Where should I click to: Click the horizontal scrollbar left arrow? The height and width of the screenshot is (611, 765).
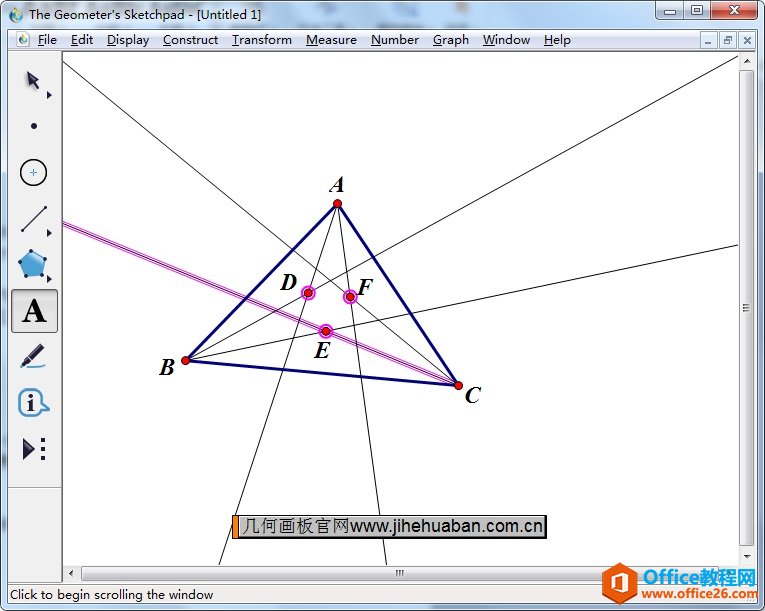71,573
